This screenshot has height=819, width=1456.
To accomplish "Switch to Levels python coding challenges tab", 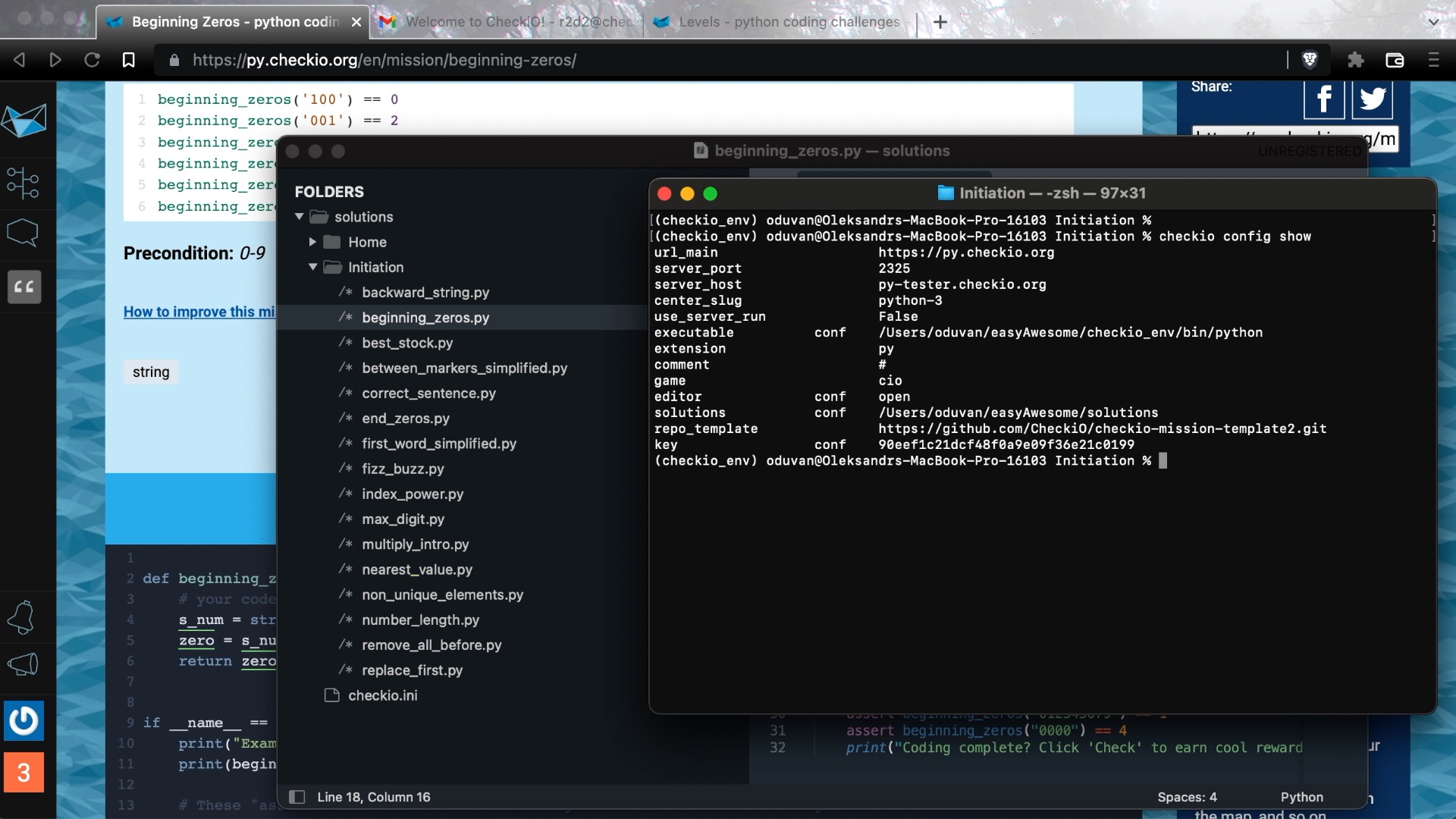I will [x=777, y=22].
